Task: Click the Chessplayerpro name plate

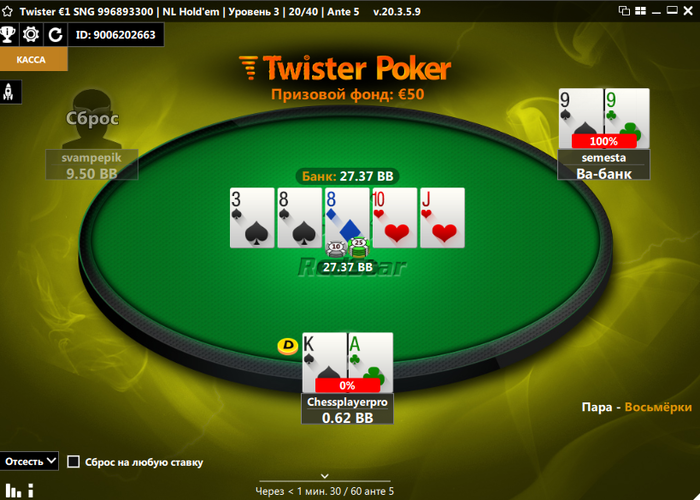Action: (347, 409)
